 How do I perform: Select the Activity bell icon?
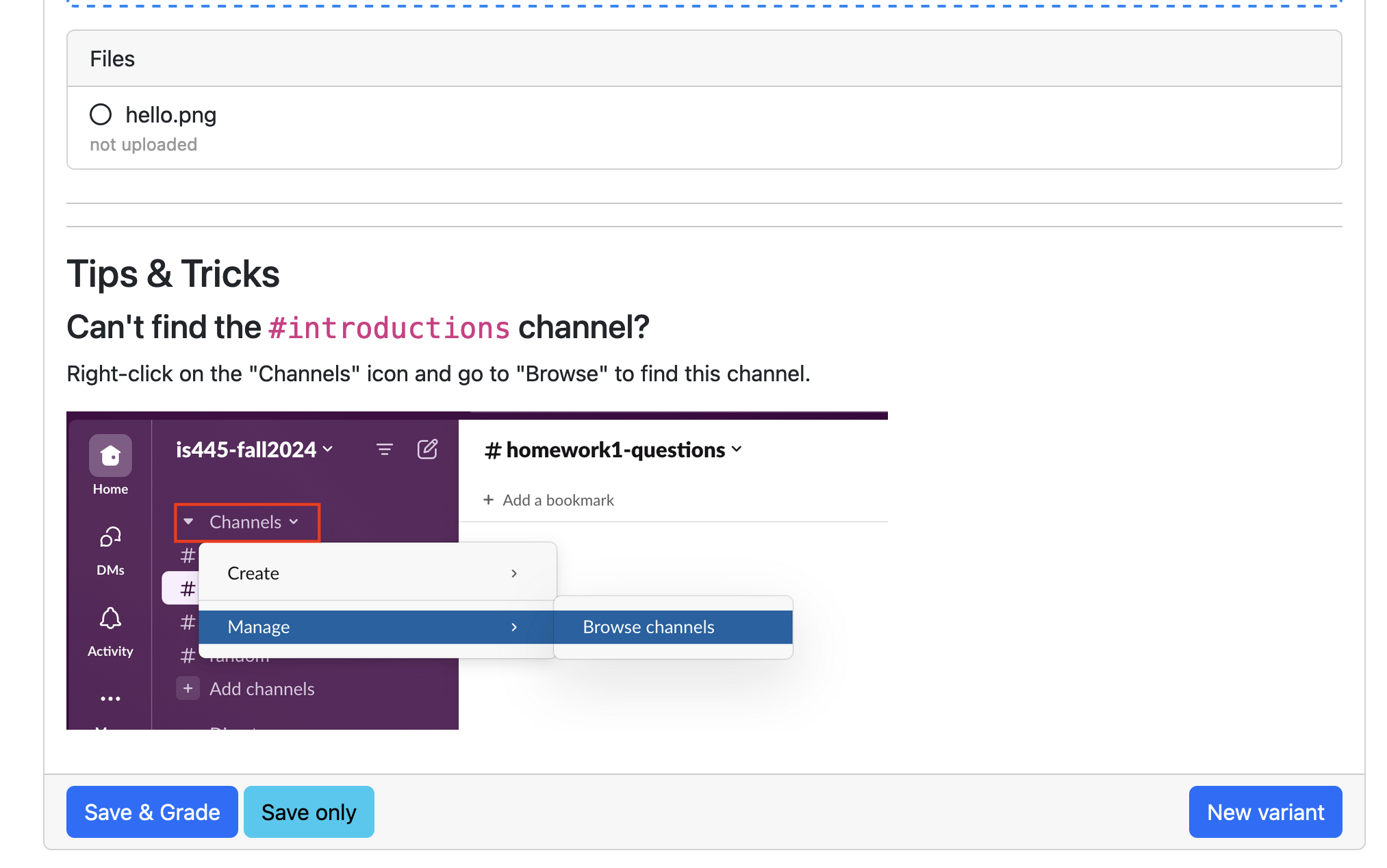110,618
